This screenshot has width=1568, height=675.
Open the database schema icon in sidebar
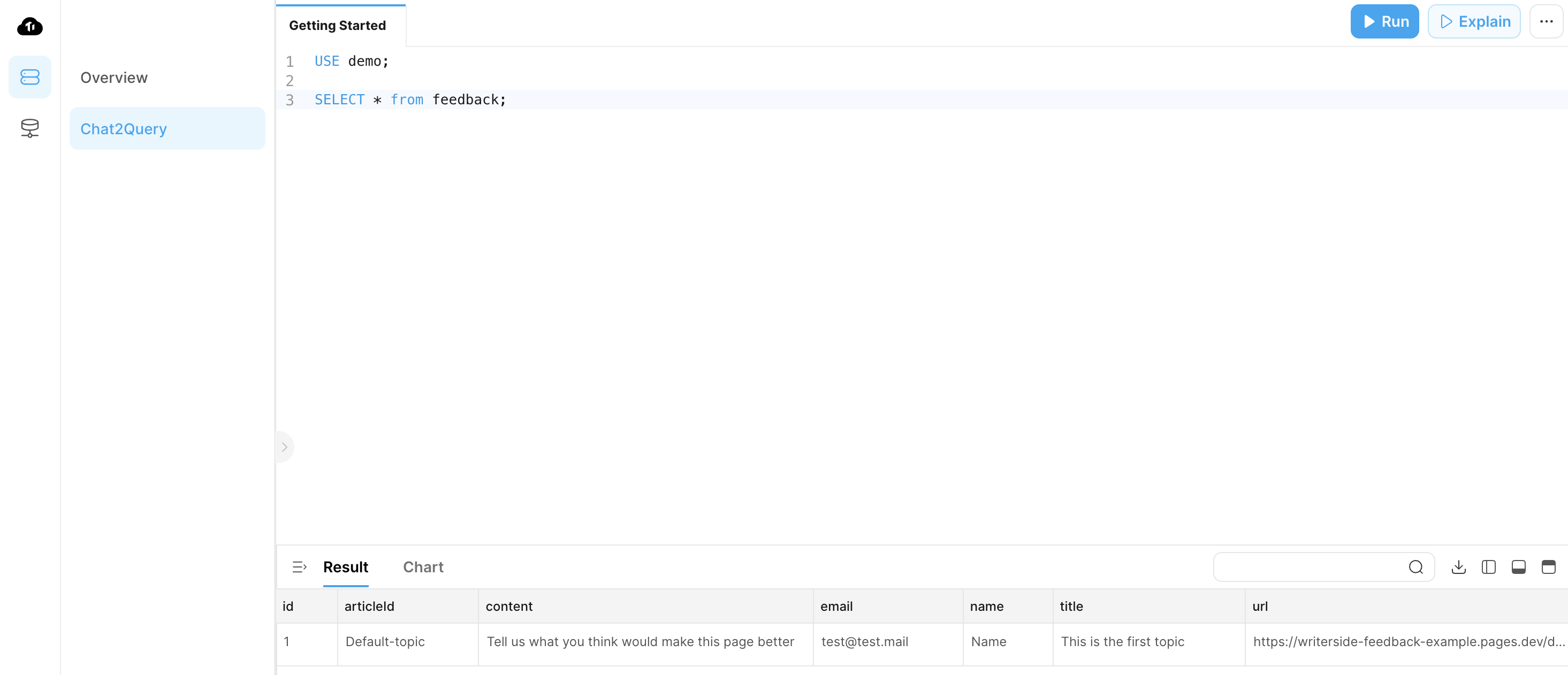[x=29, y=128]
